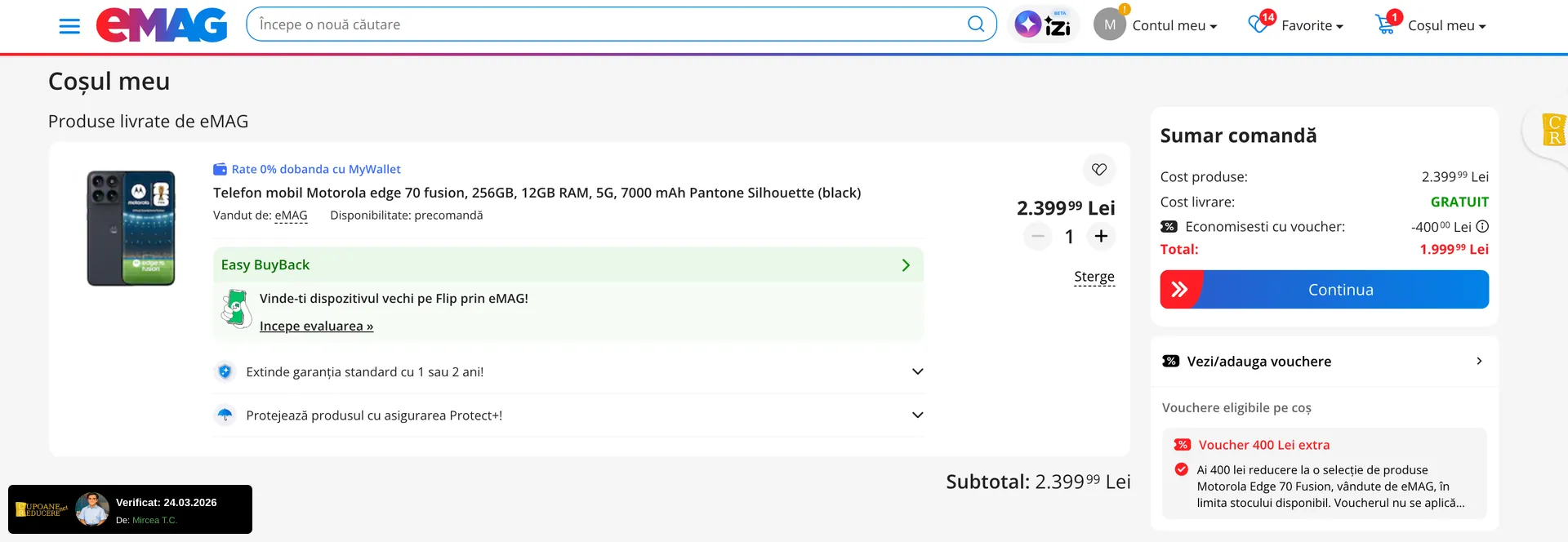The height and width of the screenshot is (542, 1568).
Task: Expand the extended warranty option
Action: click(917, 372)
